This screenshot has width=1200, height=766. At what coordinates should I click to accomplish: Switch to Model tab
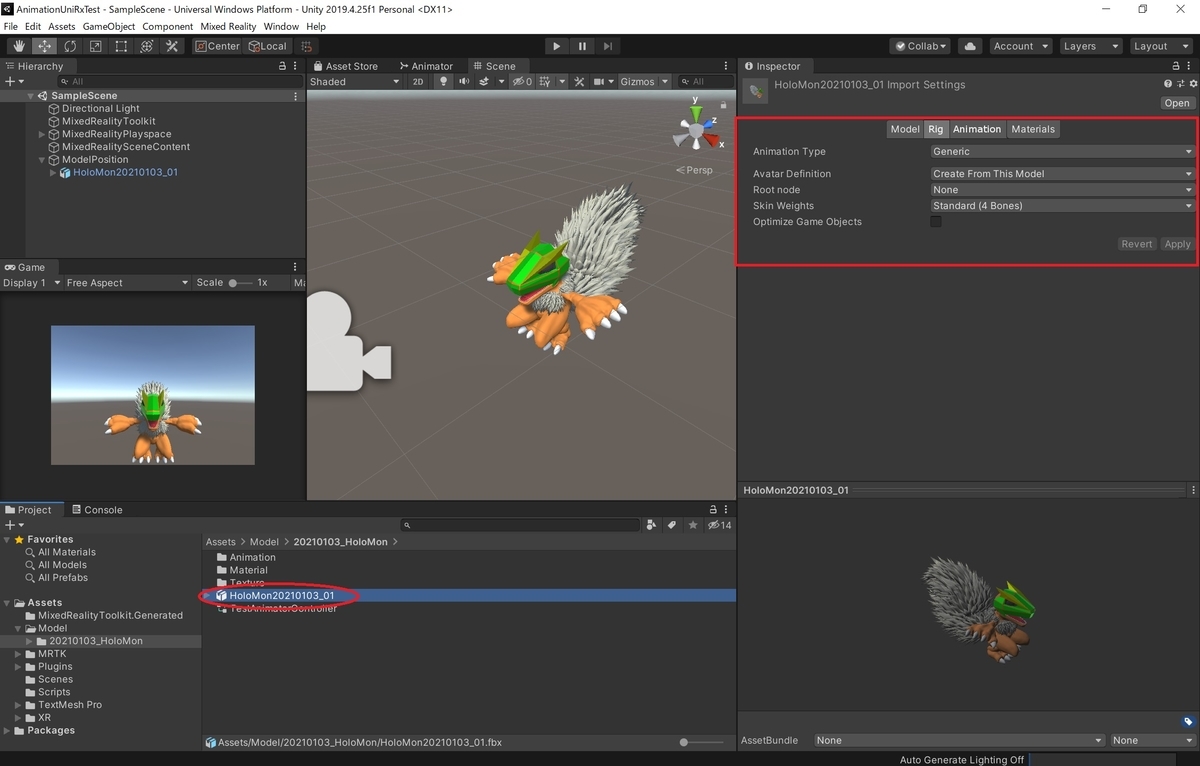point(905,129)
